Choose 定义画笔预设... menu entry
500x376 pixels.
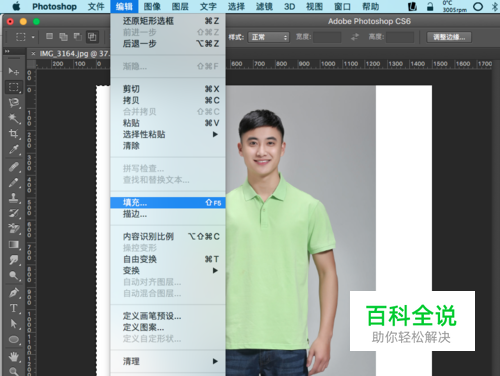tap(168, 316)
